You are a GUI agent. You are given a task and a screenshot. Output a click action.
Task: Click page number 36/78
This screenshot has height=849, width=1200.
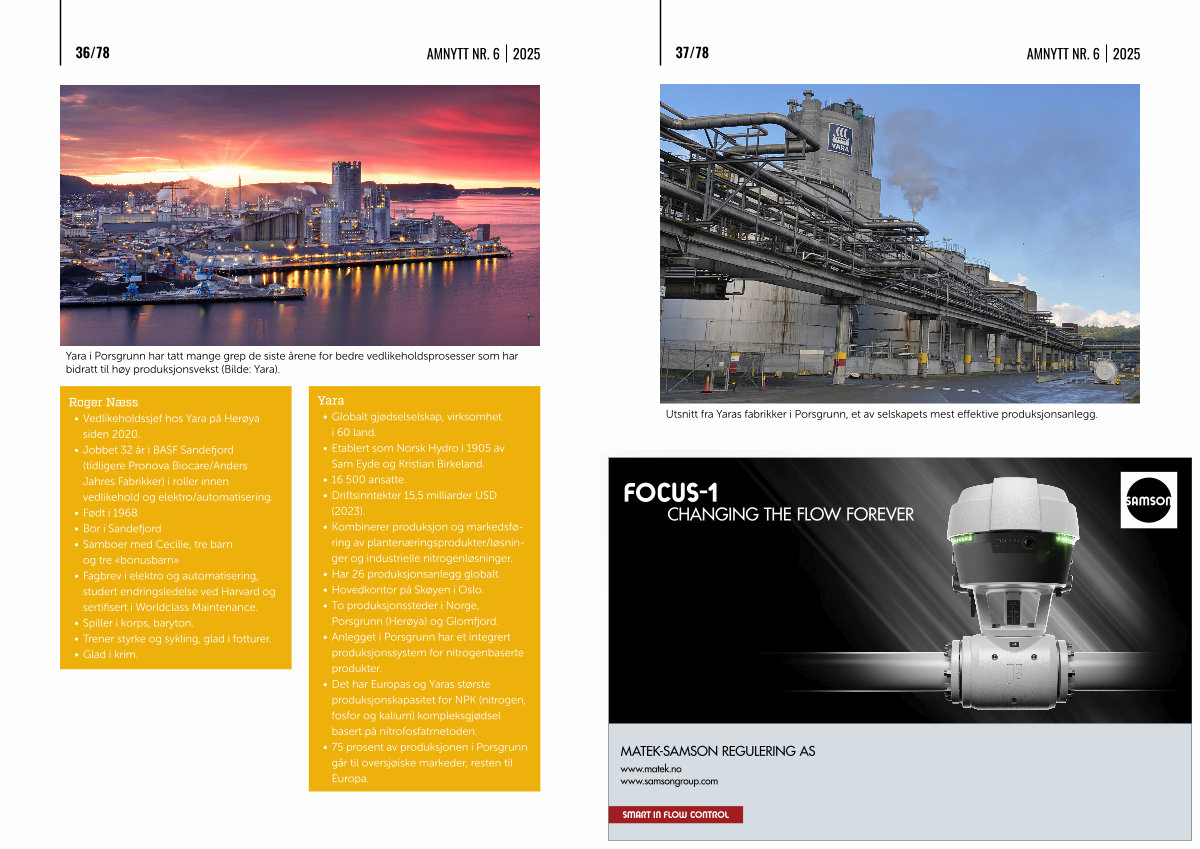pyautogui.click(x=92, y=53)
